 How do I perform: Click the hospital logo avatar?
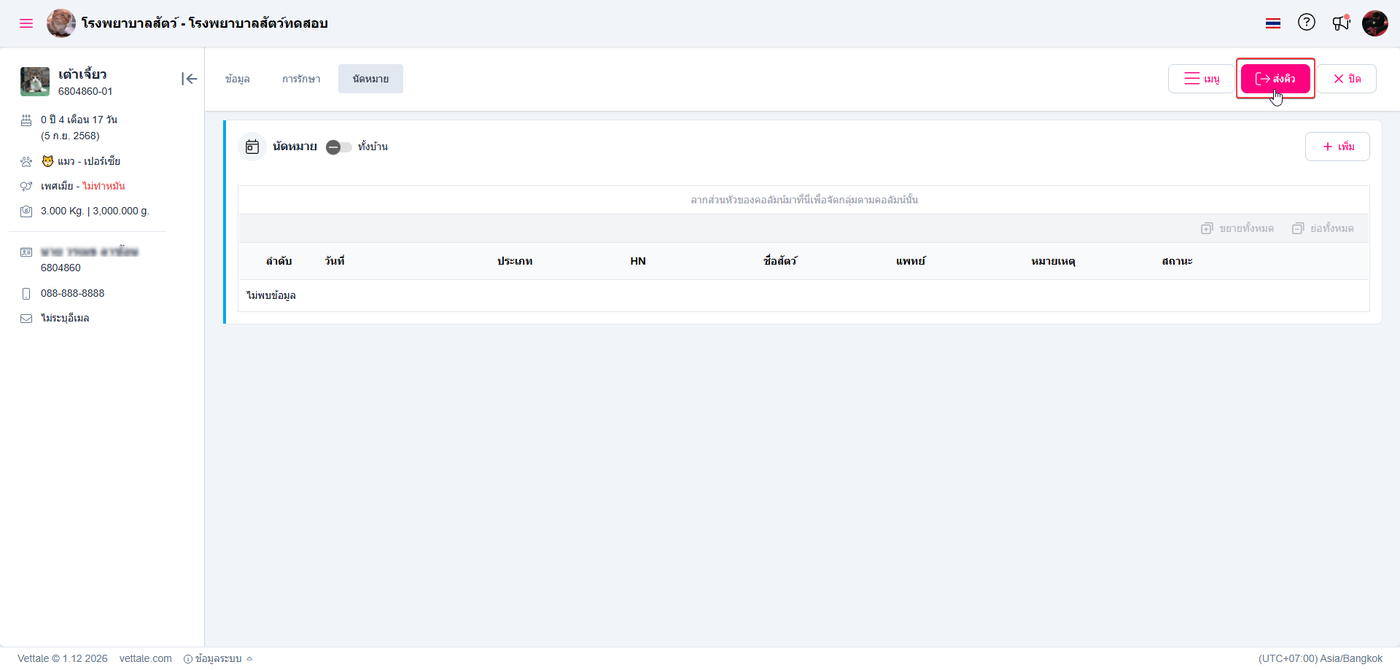tap(61, 23)
